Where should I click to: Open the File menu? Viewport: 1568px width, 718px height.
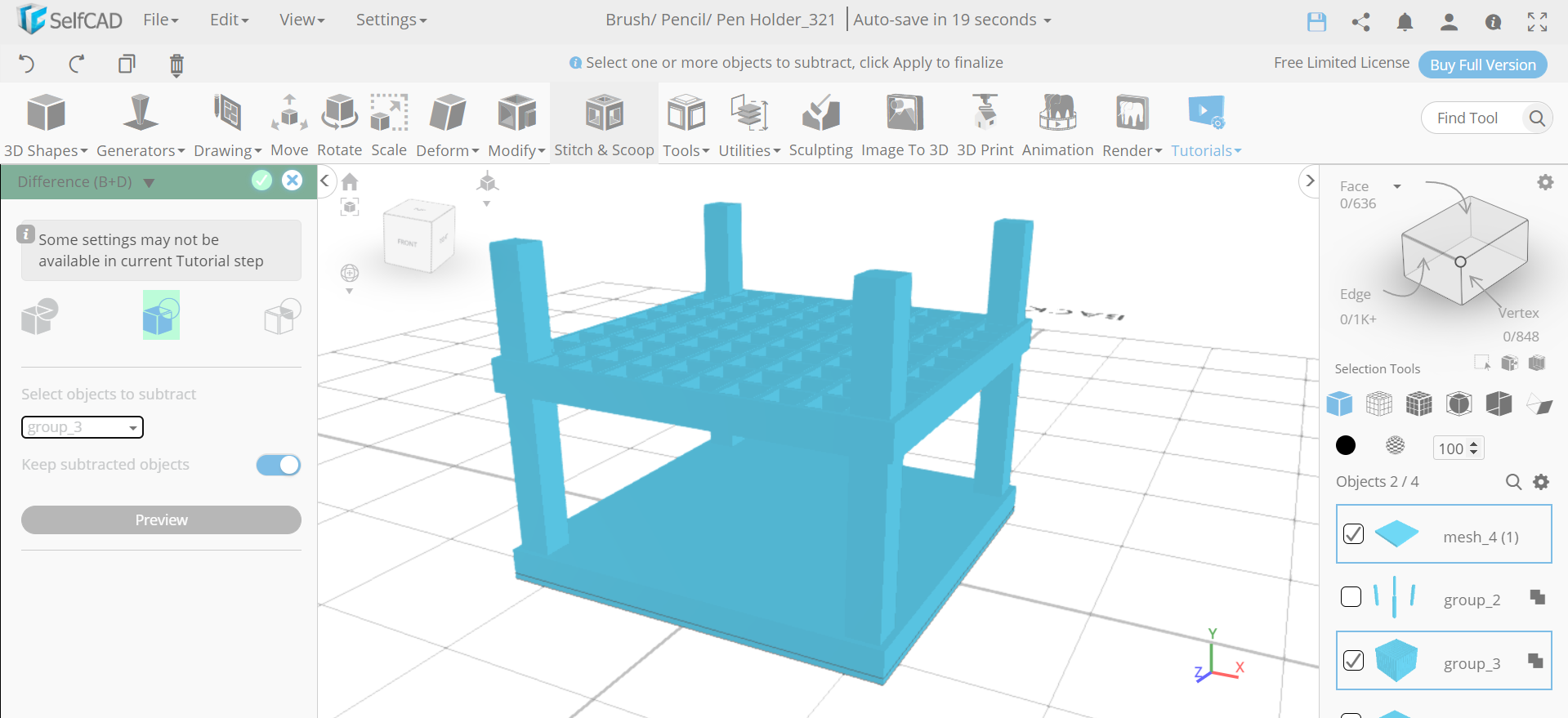click(x=161, y=20)
